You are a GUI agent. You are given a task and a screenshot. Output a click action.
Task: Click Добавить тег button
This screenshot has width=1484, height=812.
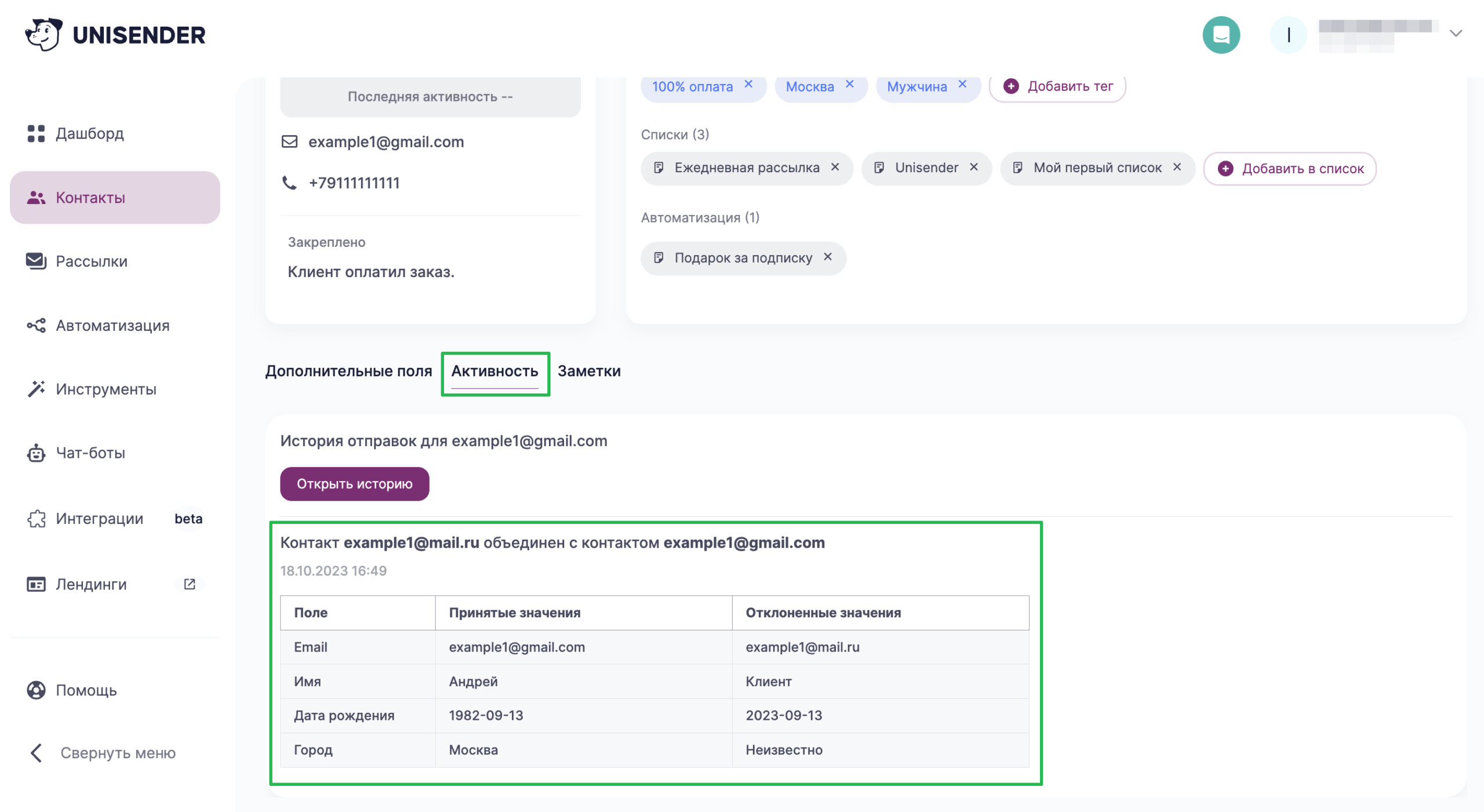coord(1058,86)
